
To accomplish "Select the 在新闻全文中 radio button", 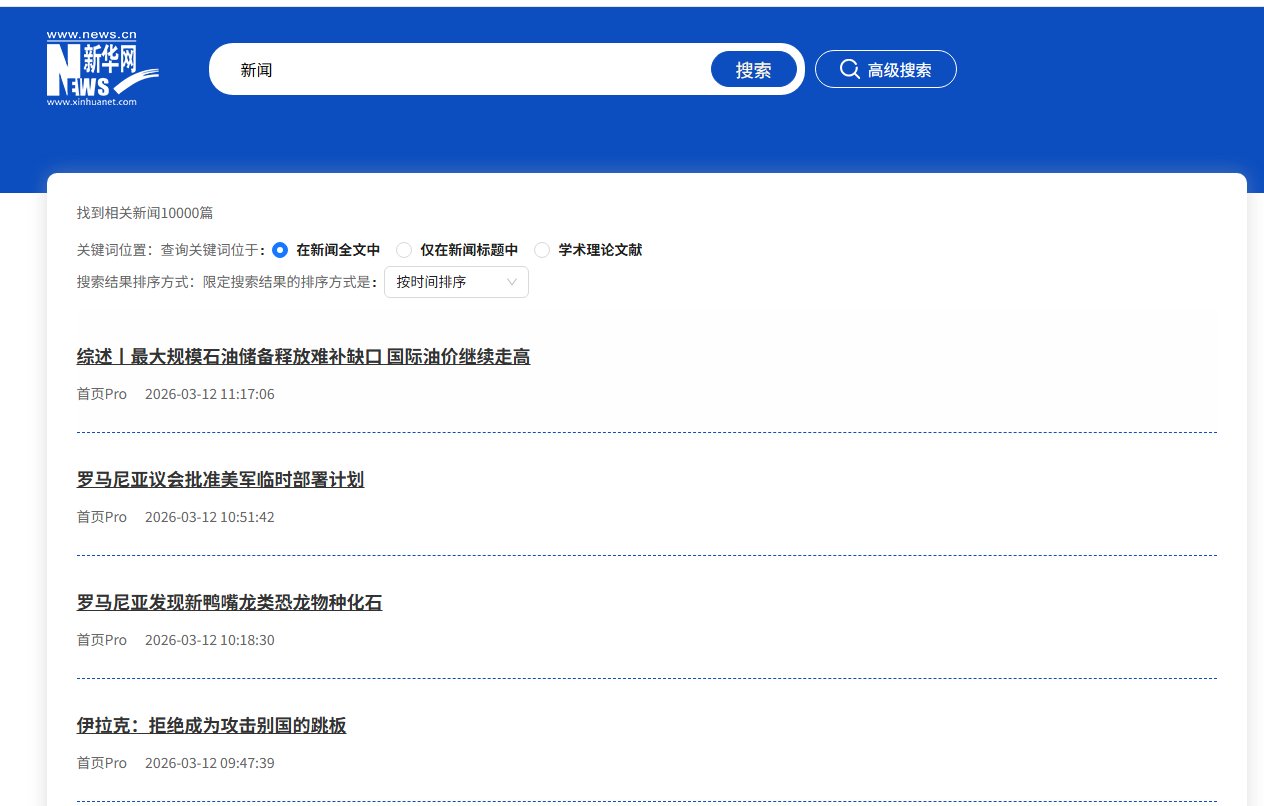I will coord(280,250).
